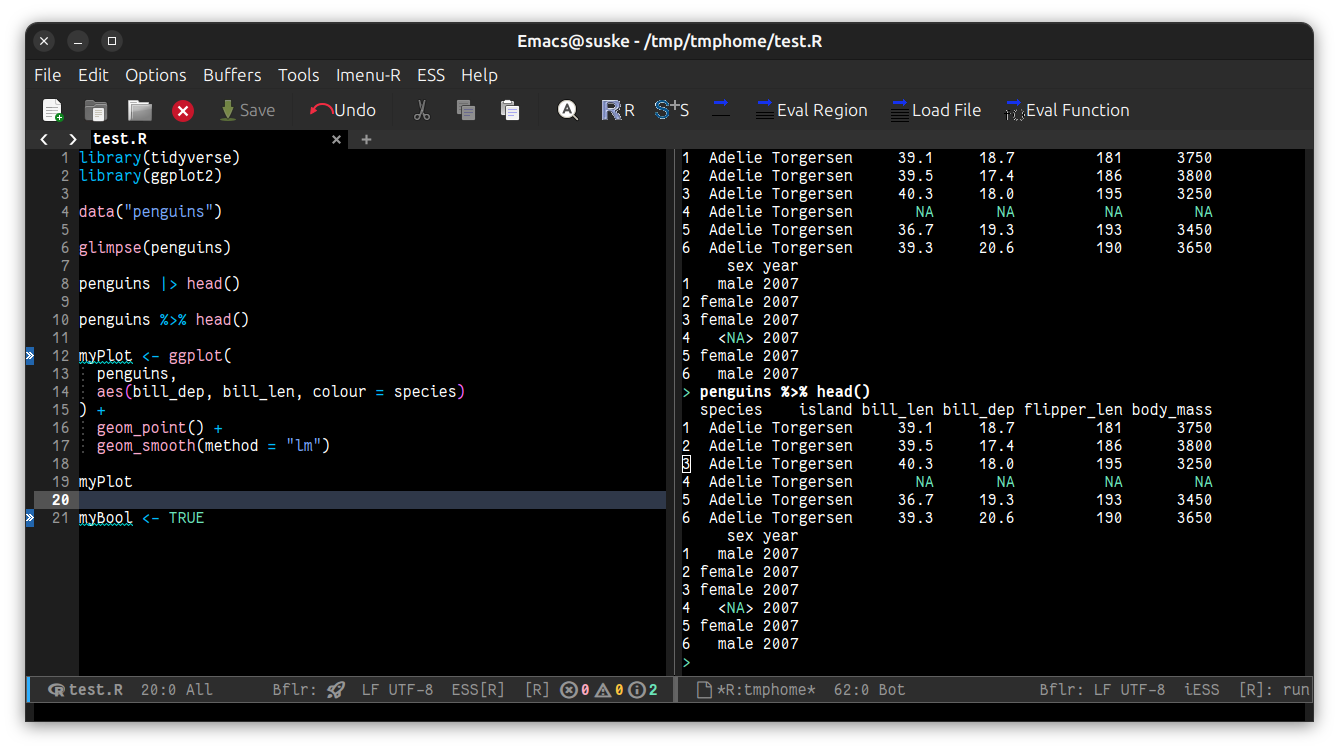Click LF UTF-8 in left modeline

[x=397, y=690]
